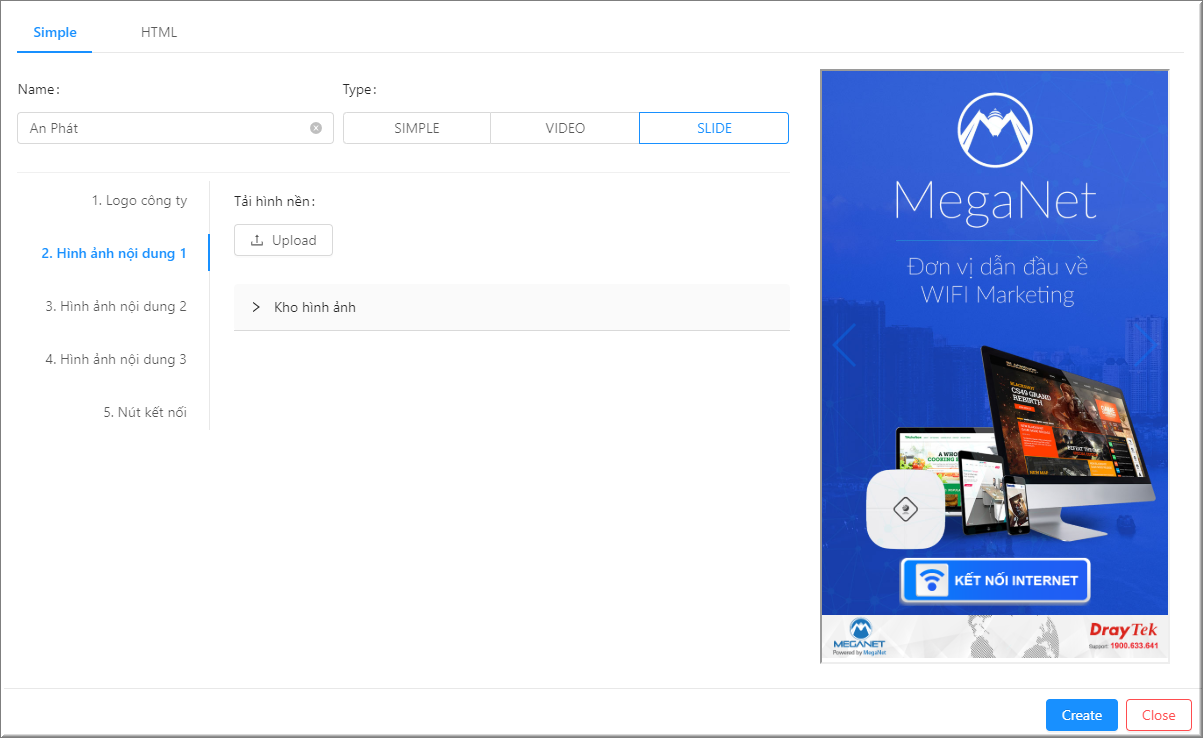Click the 'Type:' label
1203x738 pixels.
[360, 89]
